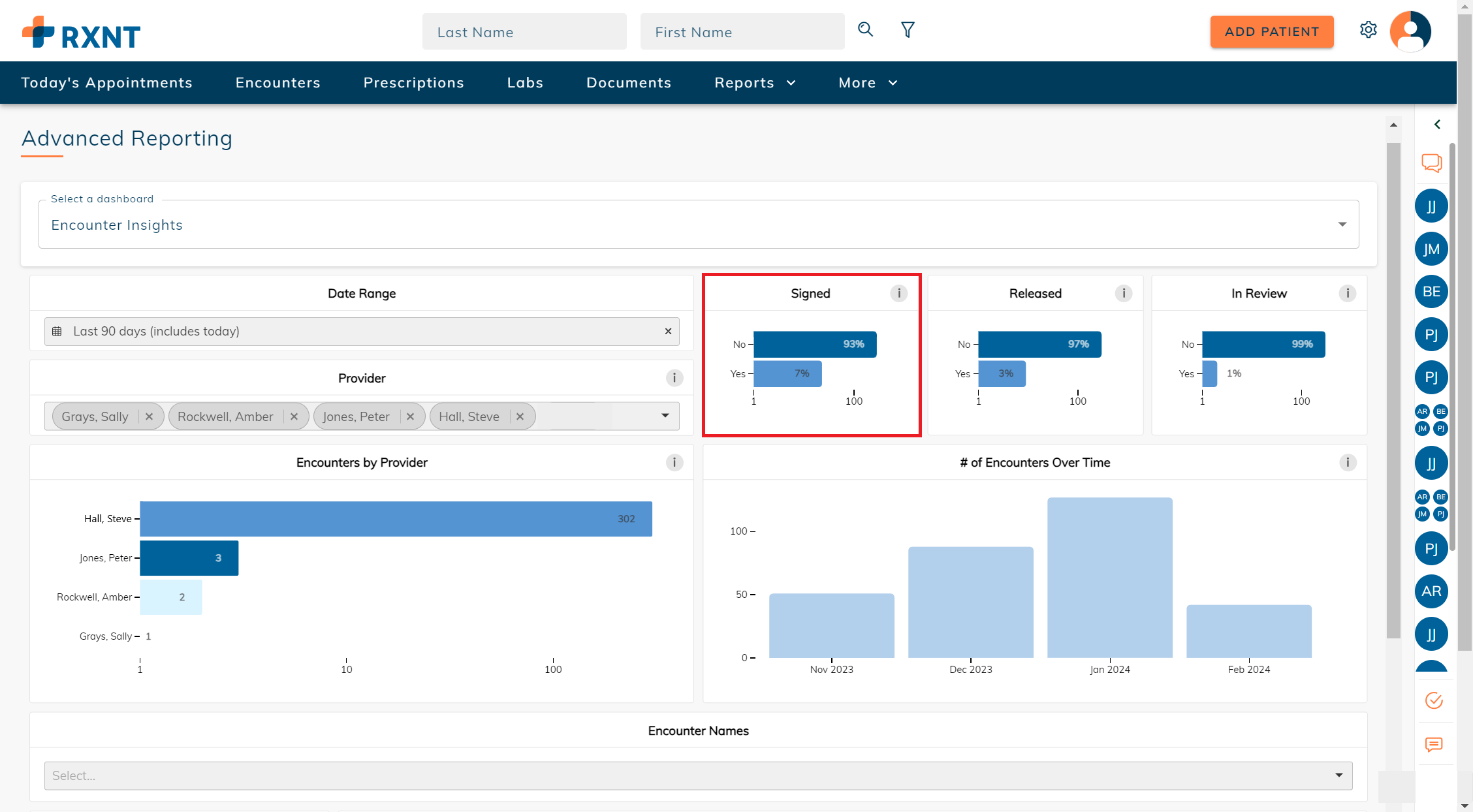The height and width of the screenshot is (812, 1473).
Task: Click the RXNT logo
Action: click(81, 32)
